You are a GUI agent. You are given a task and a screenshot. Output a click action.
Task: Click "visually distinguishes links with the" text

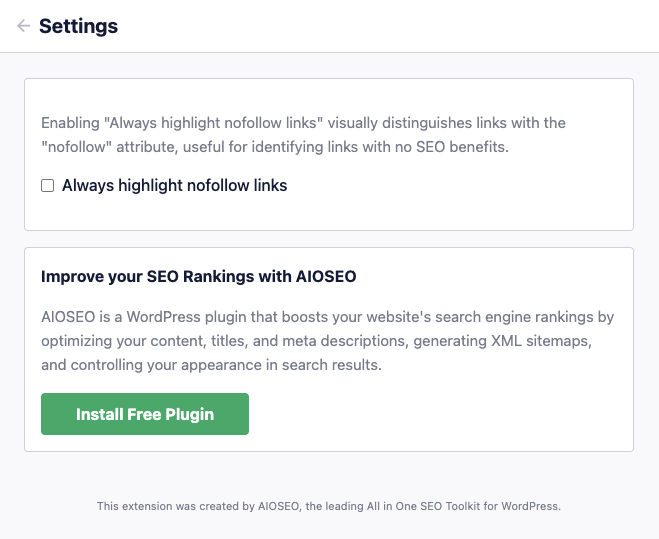447,123
